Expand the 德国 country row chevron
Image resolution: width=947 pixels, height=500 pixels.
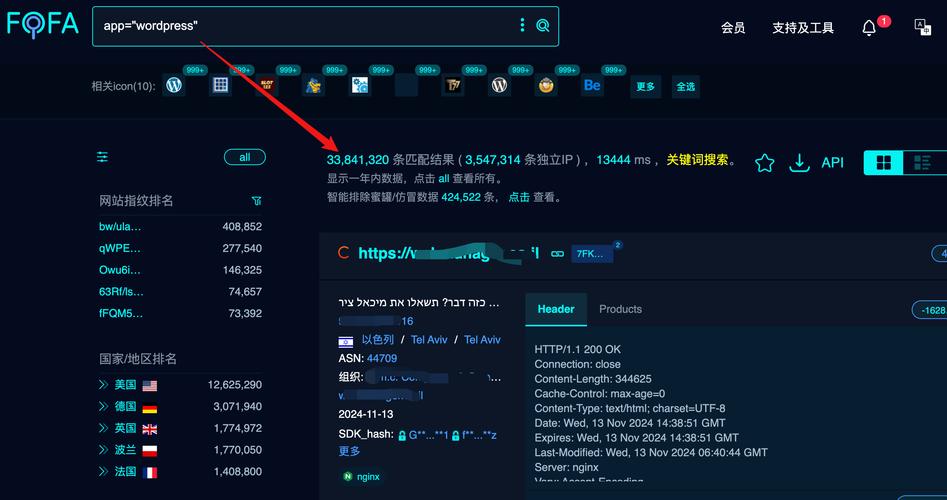[103, 406]
